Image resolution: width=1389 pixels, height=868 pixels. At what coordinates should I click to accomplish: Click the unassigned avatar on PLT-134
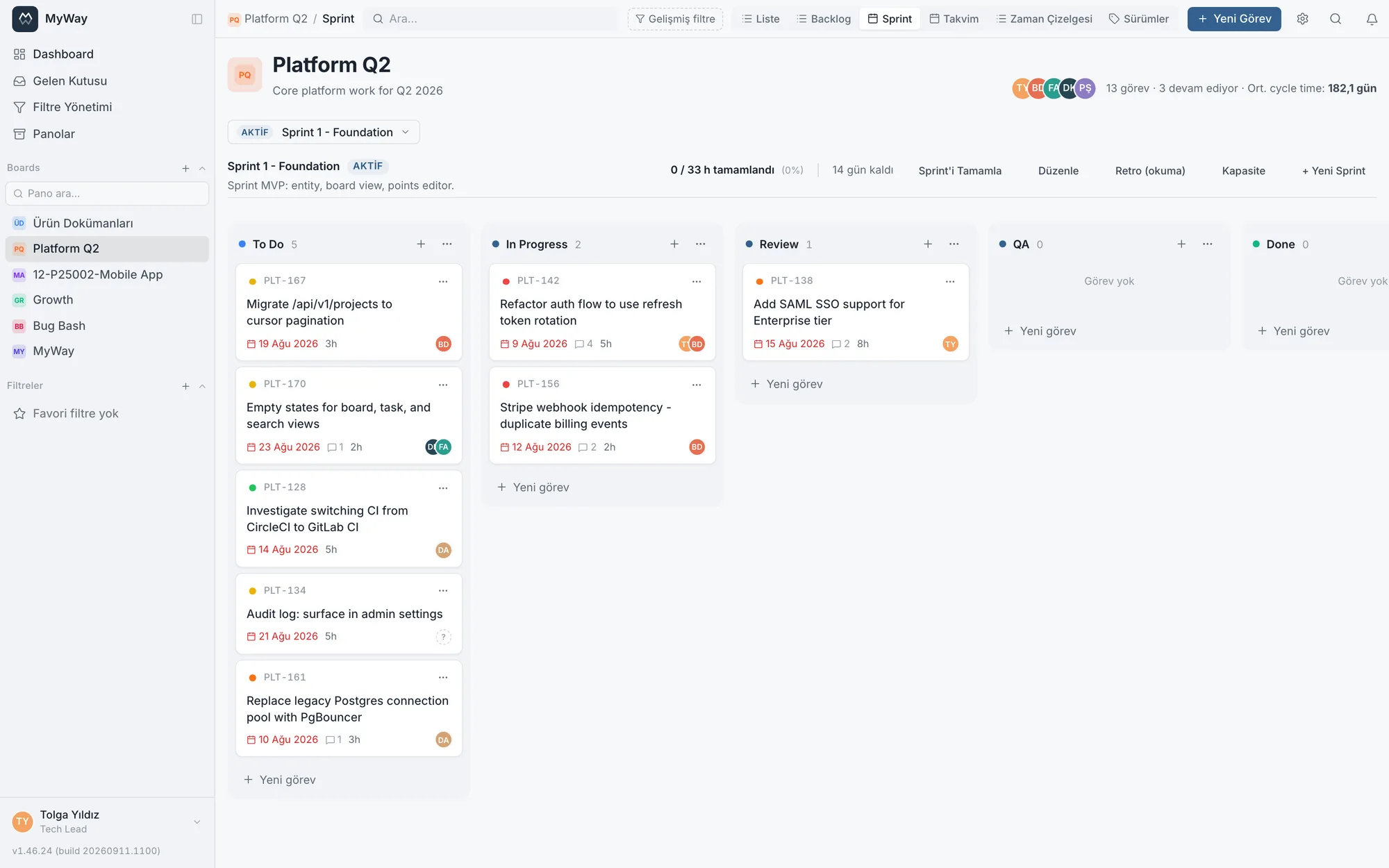pyautogui.click(x=443, y=637)
